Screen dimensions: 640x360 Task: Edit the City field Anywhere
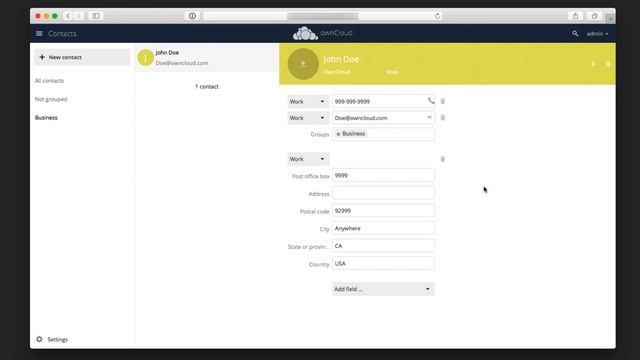pyautogui.click(x=383, y=228)
